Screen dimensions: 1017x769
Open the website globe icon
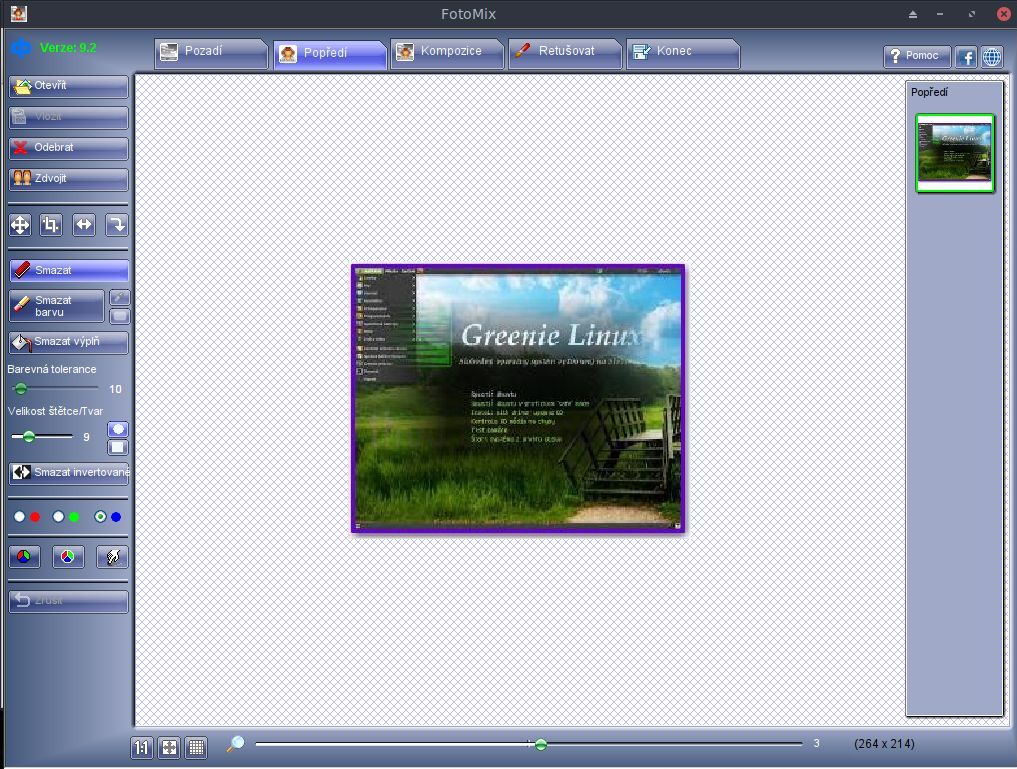pyautogui.click(x=992, y=57)
